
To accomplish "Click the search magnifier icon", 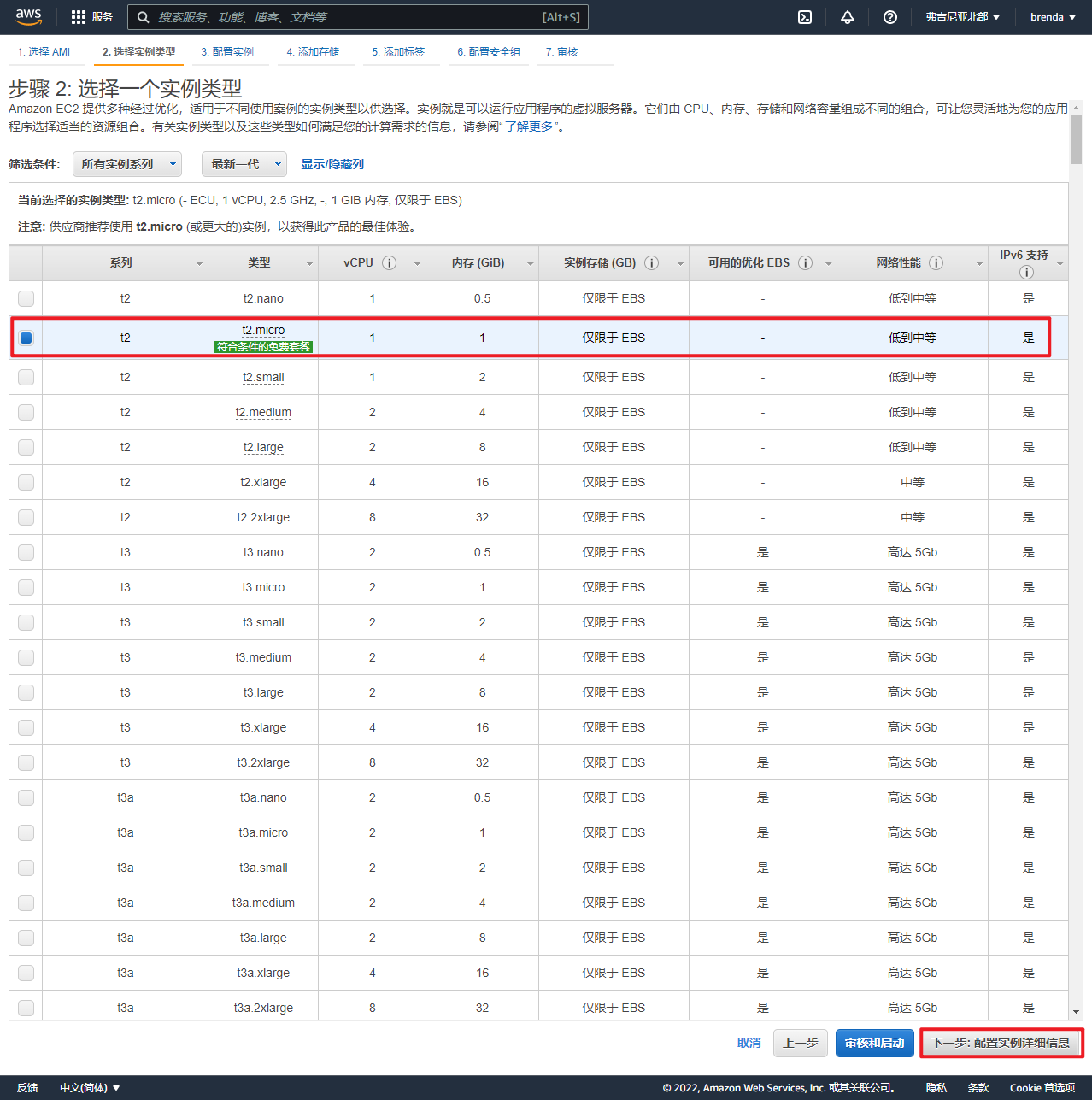I will pos(144,17).
